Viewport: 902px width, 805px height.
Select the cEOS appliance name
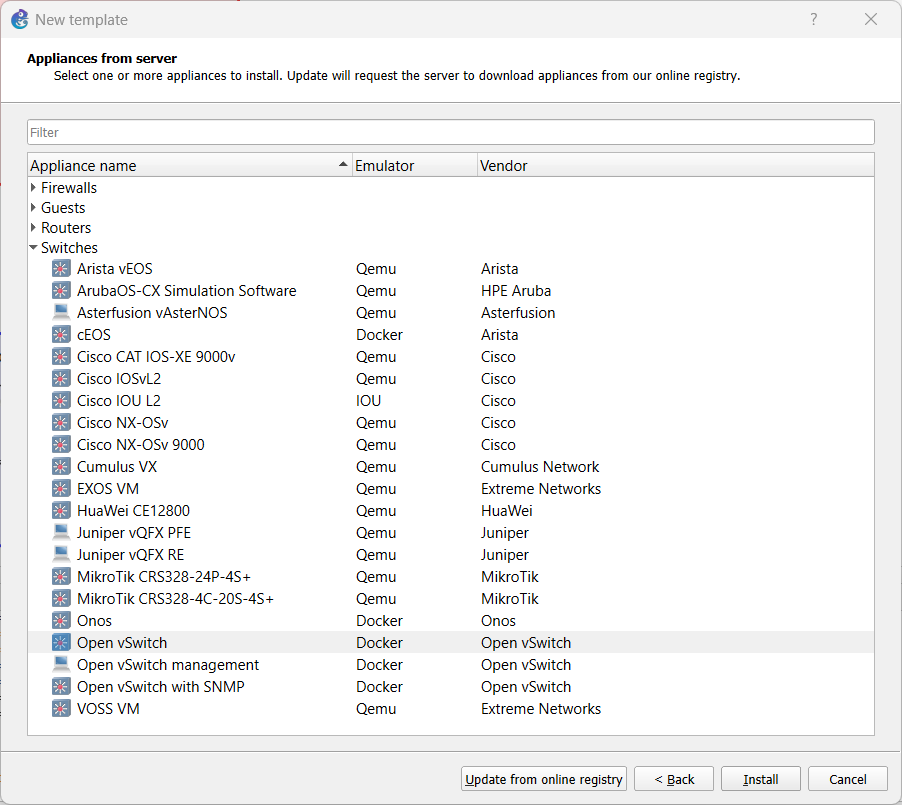click(x=94, y=334)
